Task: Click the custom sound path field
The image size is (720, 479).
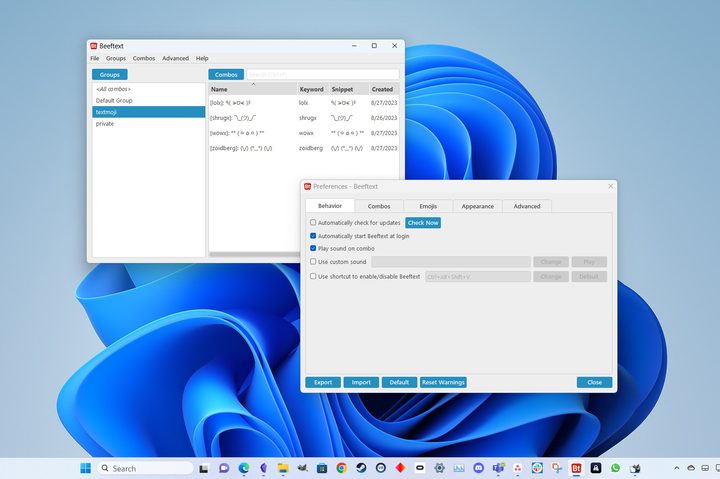Action: pos(451,262)
